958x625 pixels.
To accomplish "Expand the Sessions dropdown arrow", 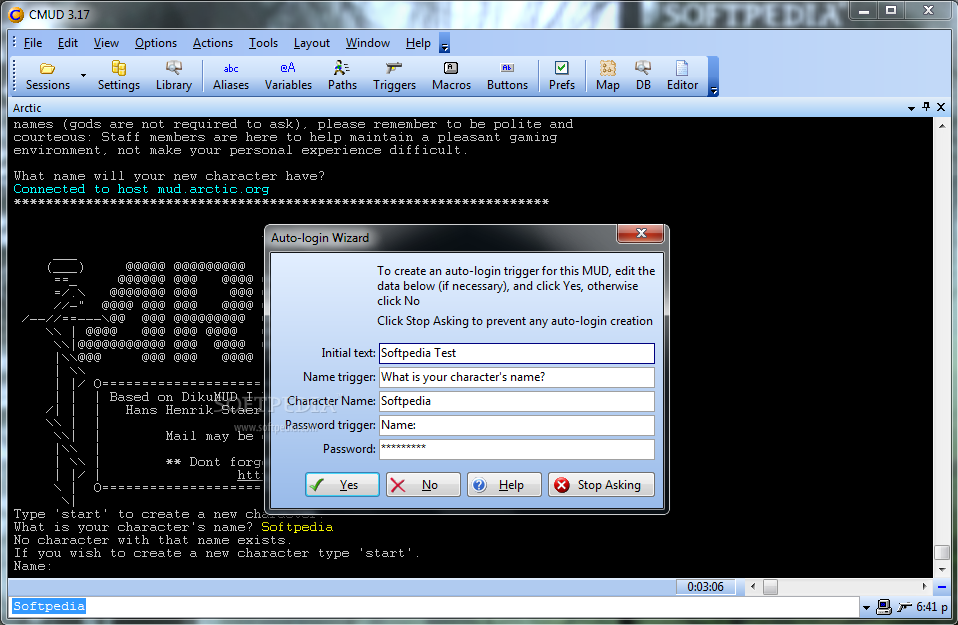I will (x=83, y=76).
